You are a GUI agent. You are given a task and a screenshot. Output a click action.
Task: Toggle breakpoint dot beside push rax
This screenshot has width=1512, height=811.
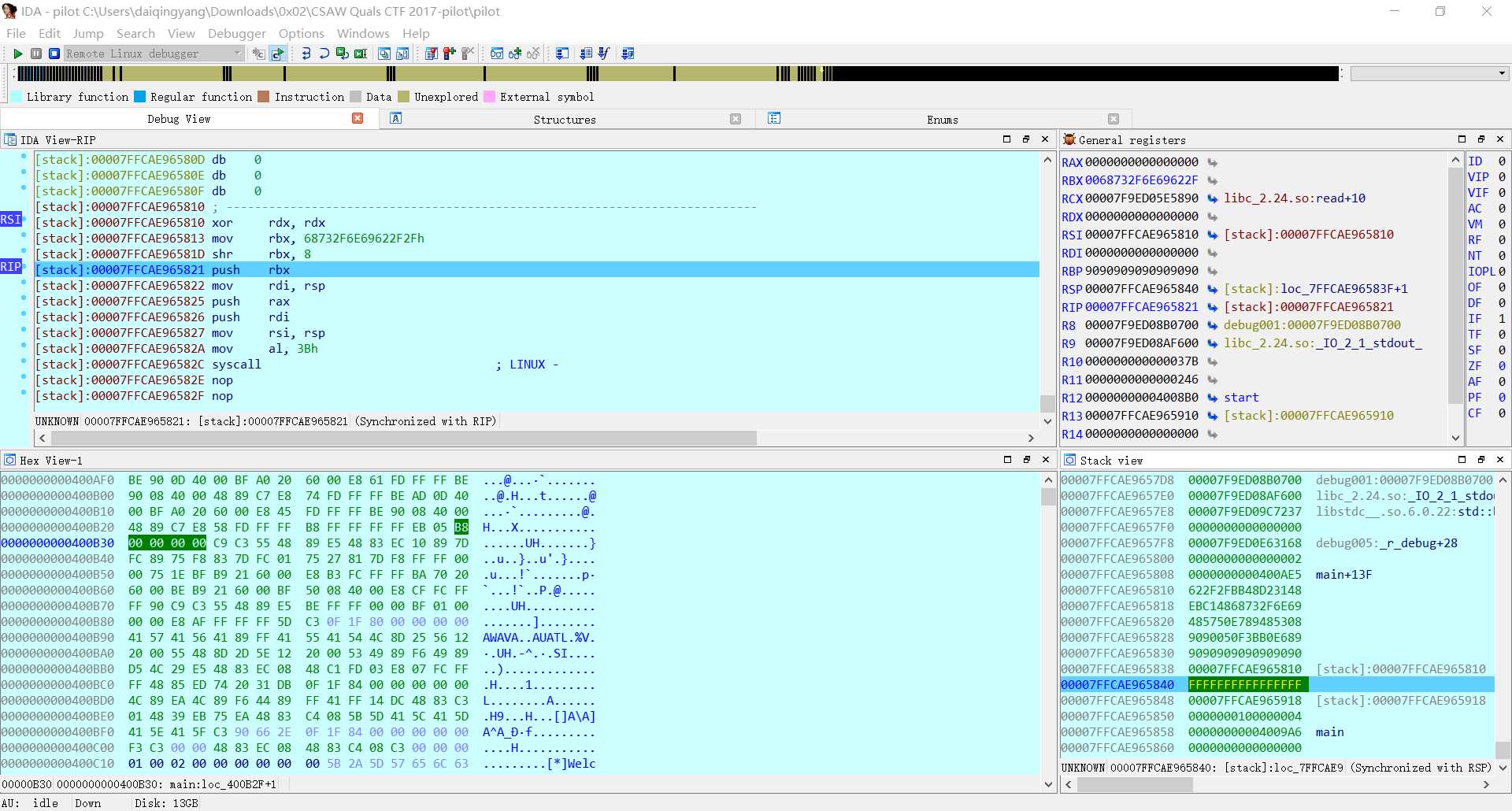24,298
